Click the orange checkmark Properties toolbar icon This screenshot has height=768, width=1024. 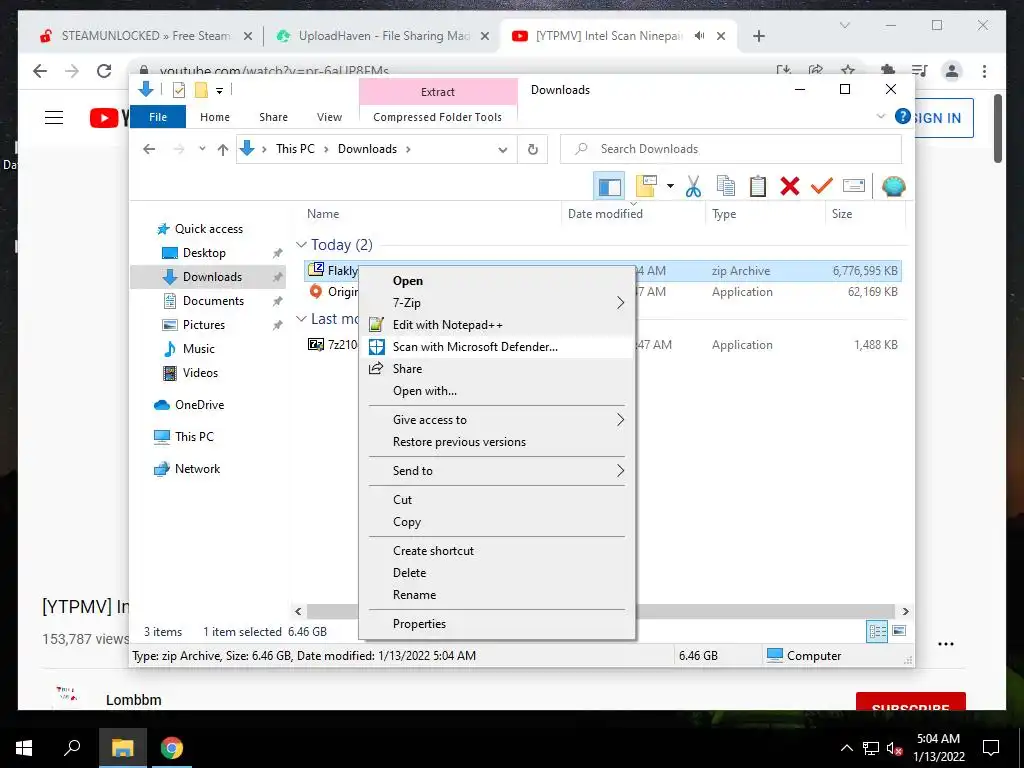click(822, 187)
